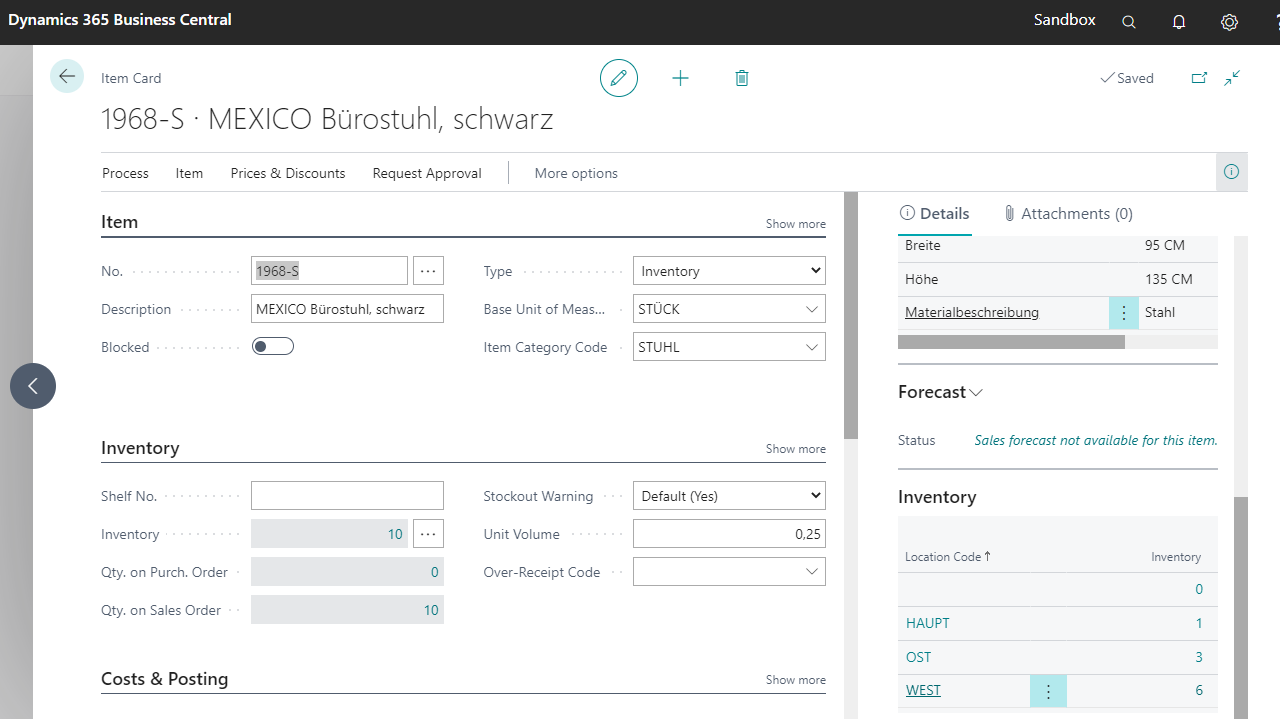Toggle the Blocked switch
Image resolution: width=1280 pixels, height=719 pixels.
pyautogui.click(x=272, y=347)
